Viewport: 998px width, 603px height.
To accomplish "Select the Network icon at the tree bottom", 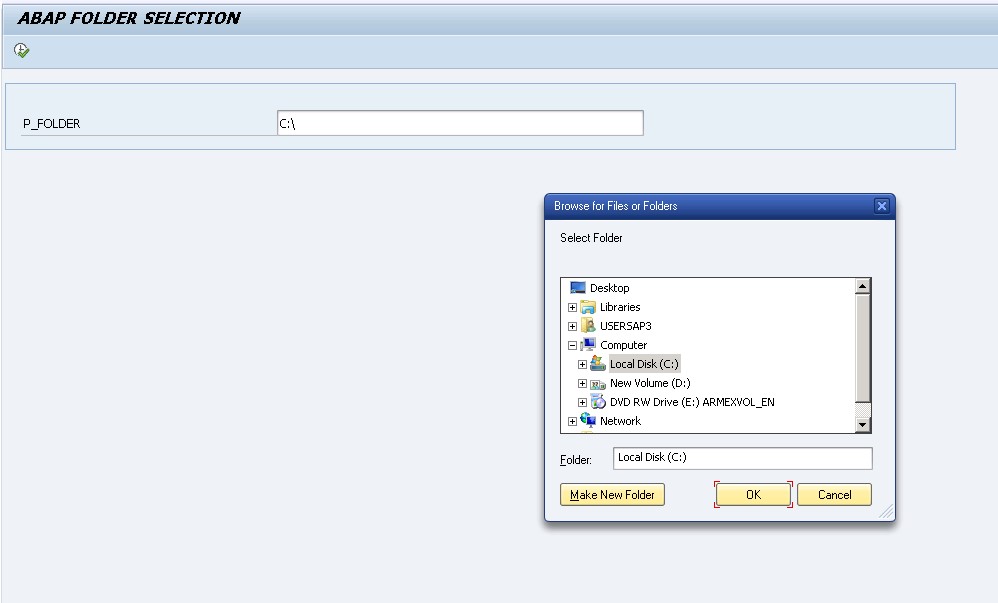I will point(589,421).
